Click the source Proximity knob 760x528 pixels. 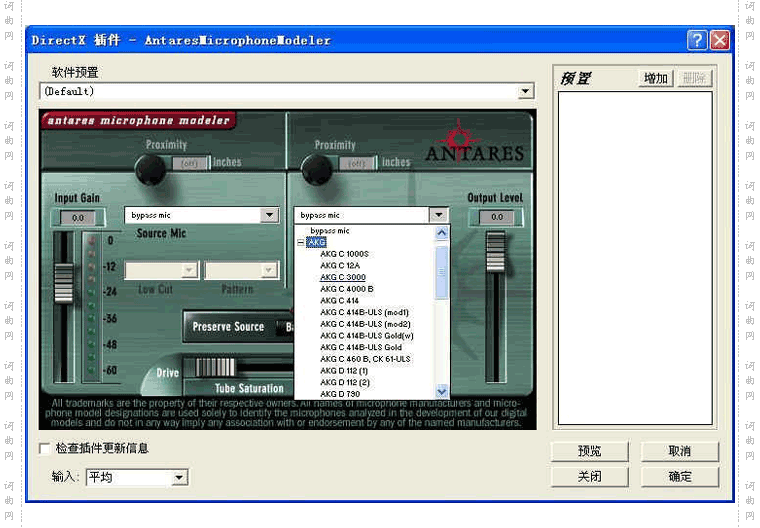[x=151, y=170]
